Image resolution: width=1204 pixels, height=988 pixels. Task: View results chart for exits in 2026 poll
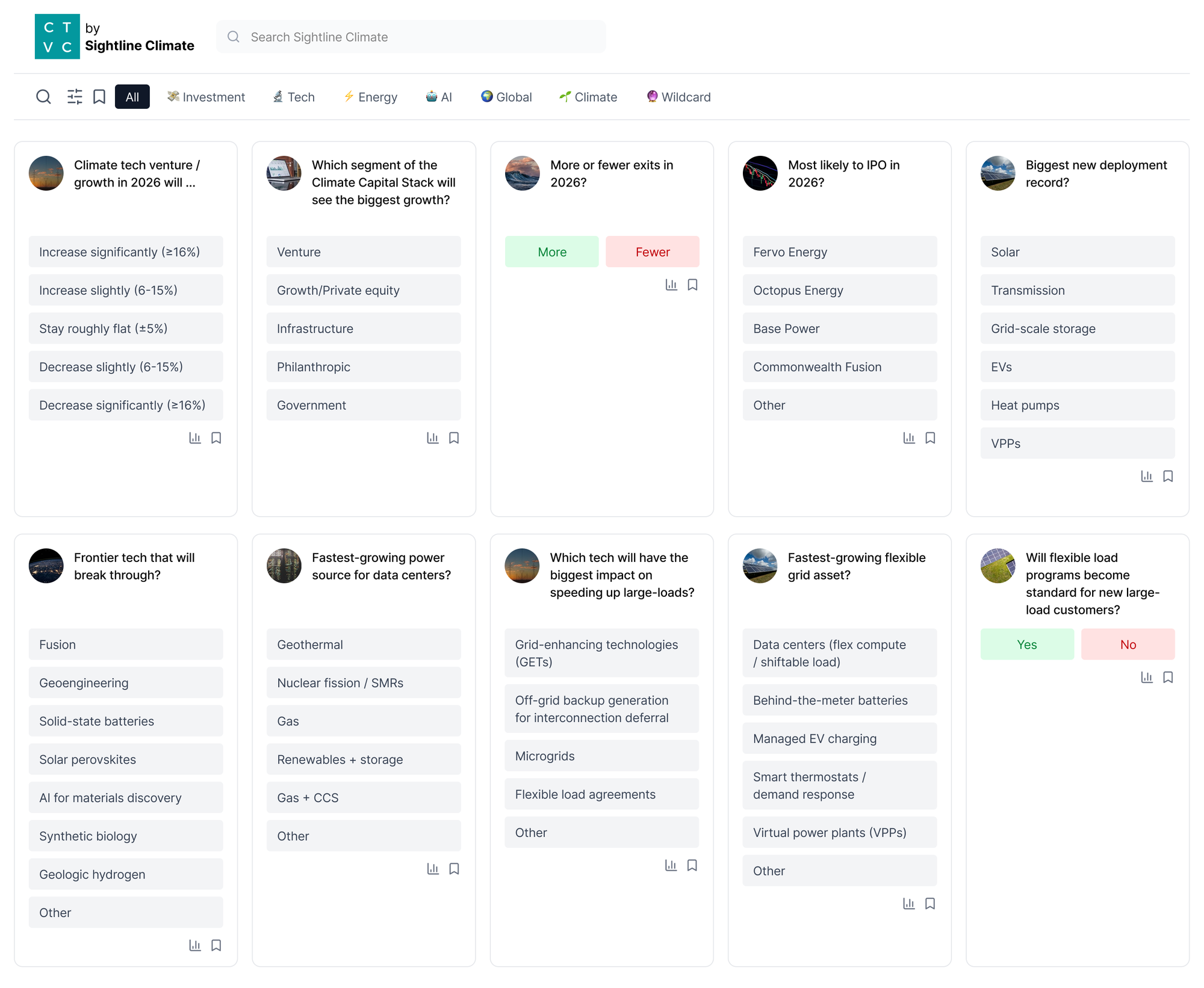point(671,285)
